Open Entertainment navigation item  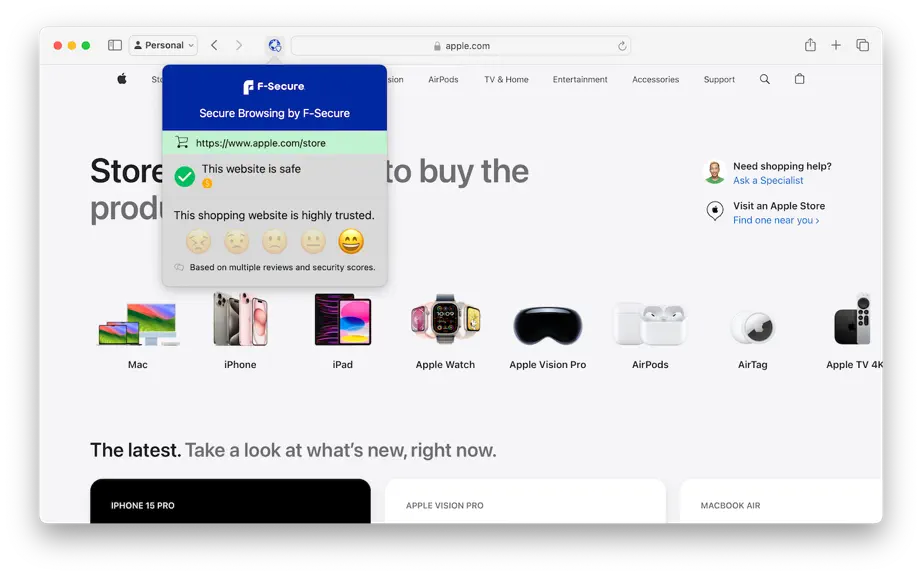pos(580,79)
